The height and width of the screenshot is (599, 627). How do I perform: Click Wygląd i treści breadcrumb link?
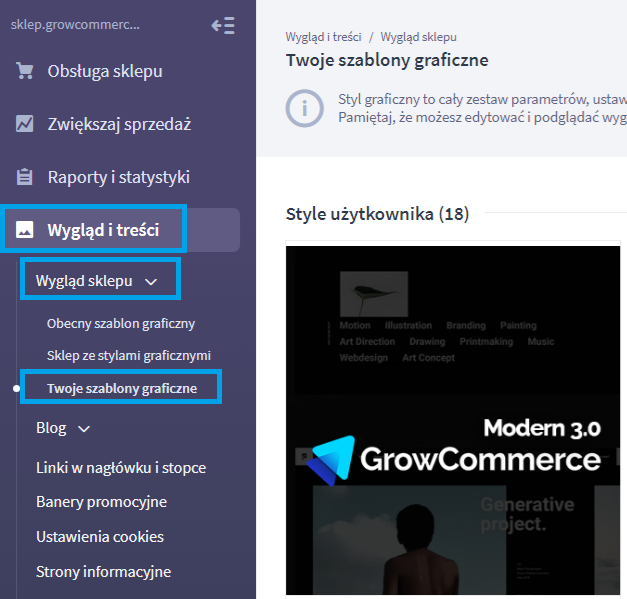(323, 37)
